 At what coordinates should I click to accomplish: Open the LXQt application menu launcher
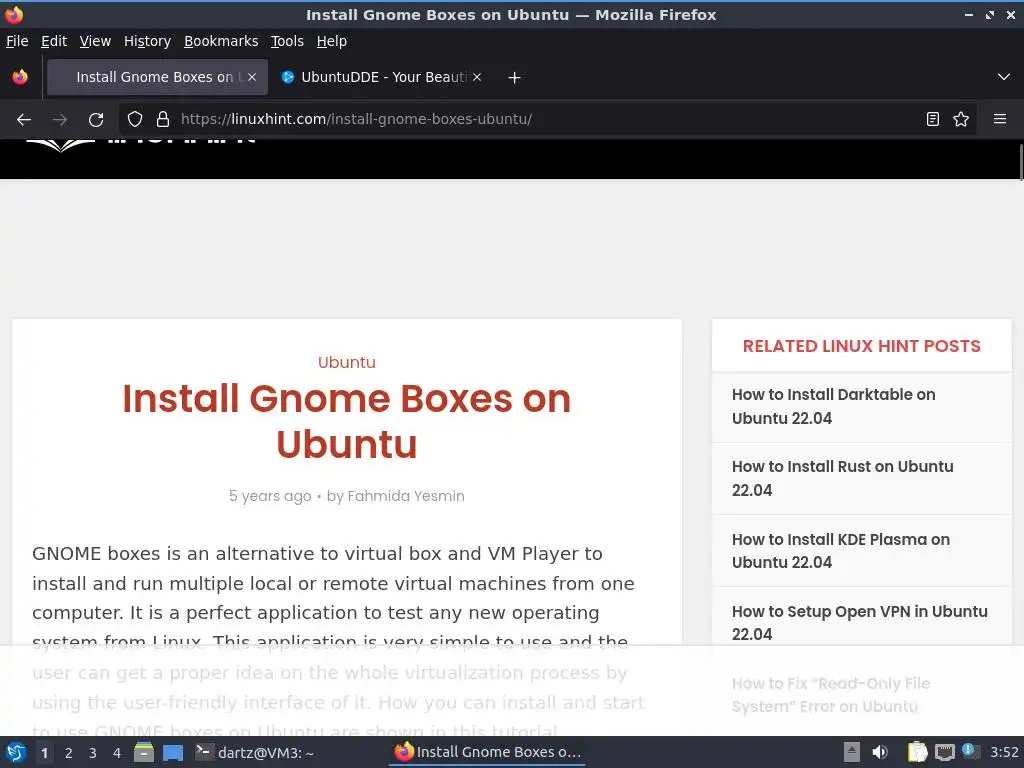[16, 753]
